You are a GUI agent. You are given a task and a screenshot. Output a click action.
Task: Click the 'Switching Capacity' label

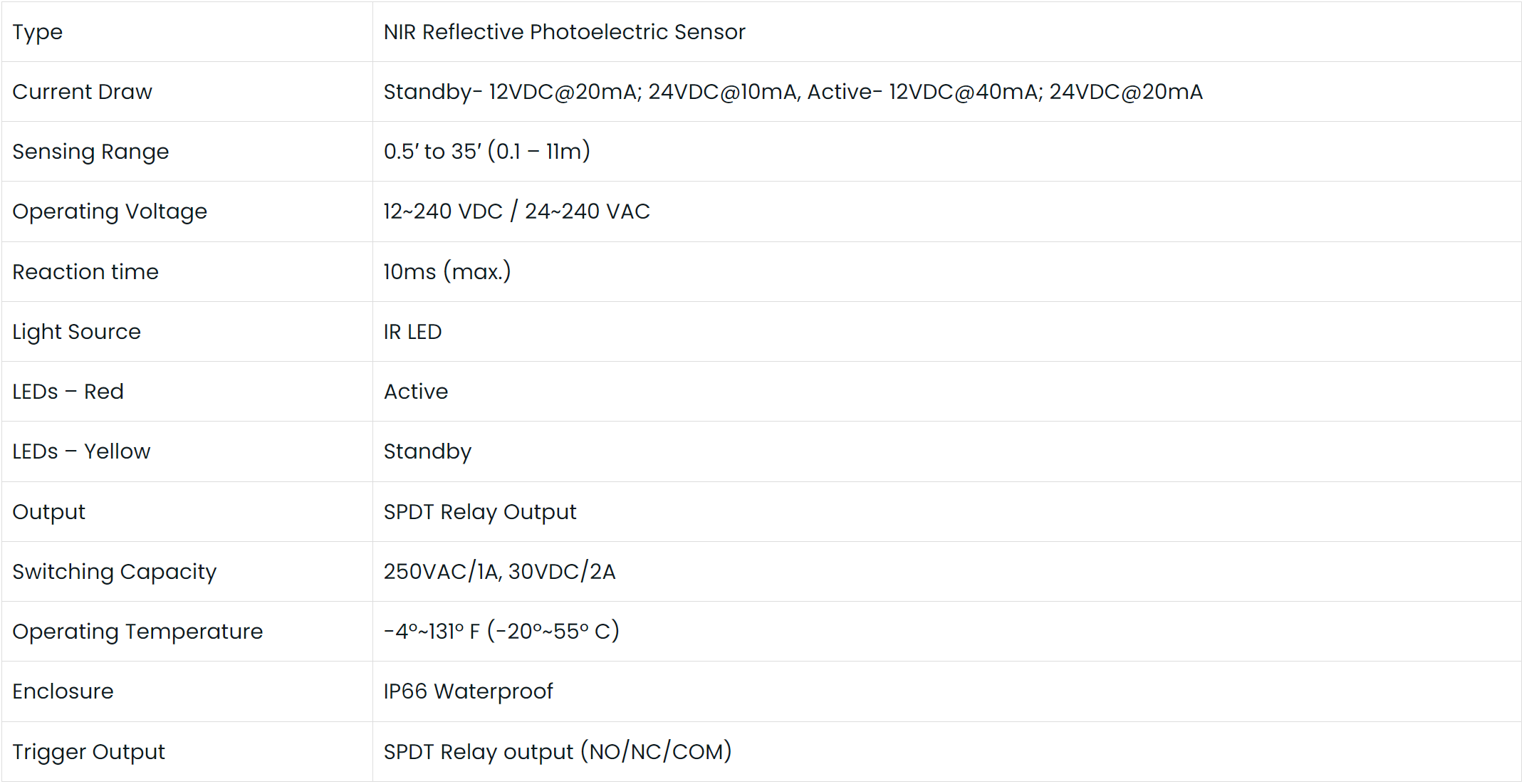[x=114, y=572]
